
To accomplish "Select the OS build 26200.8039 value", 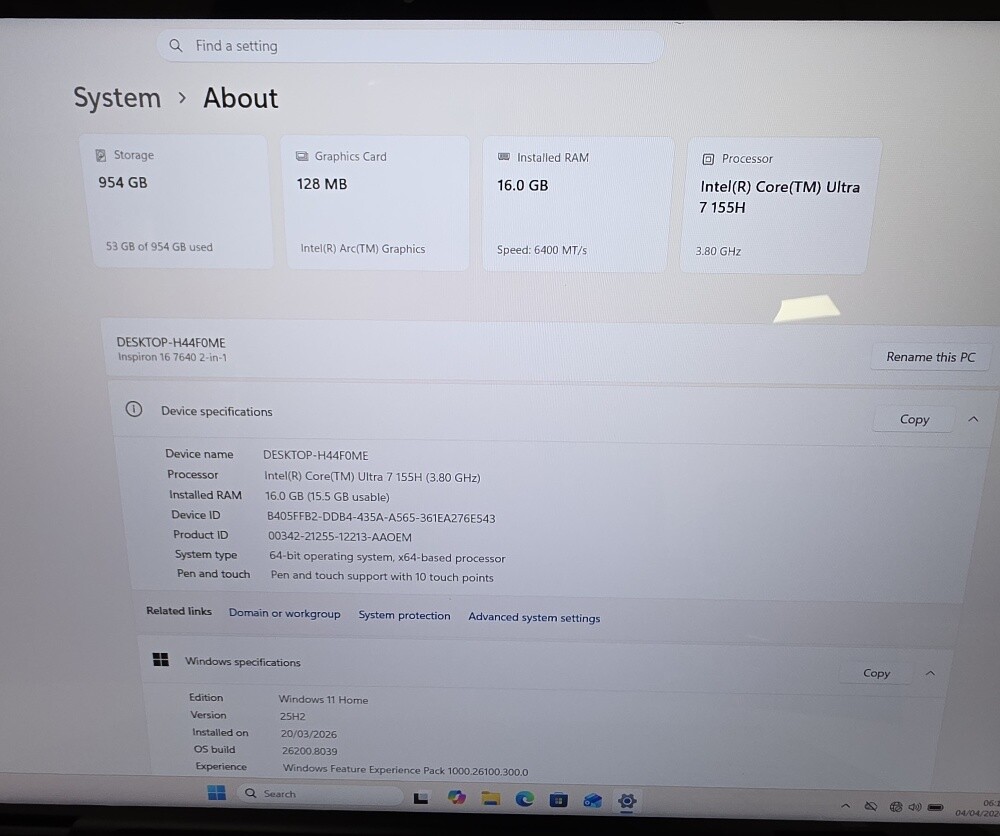I will coord(309,751).
